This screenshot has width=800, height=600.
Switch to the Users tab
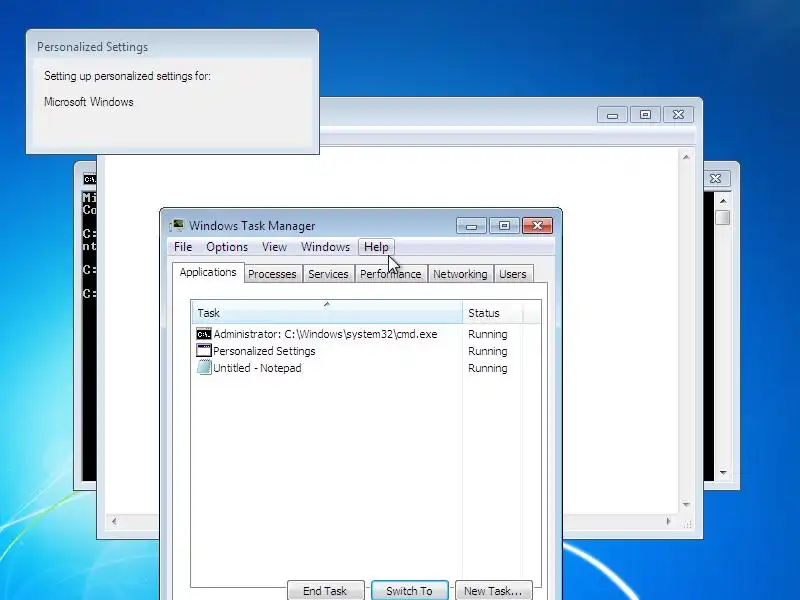513,274
